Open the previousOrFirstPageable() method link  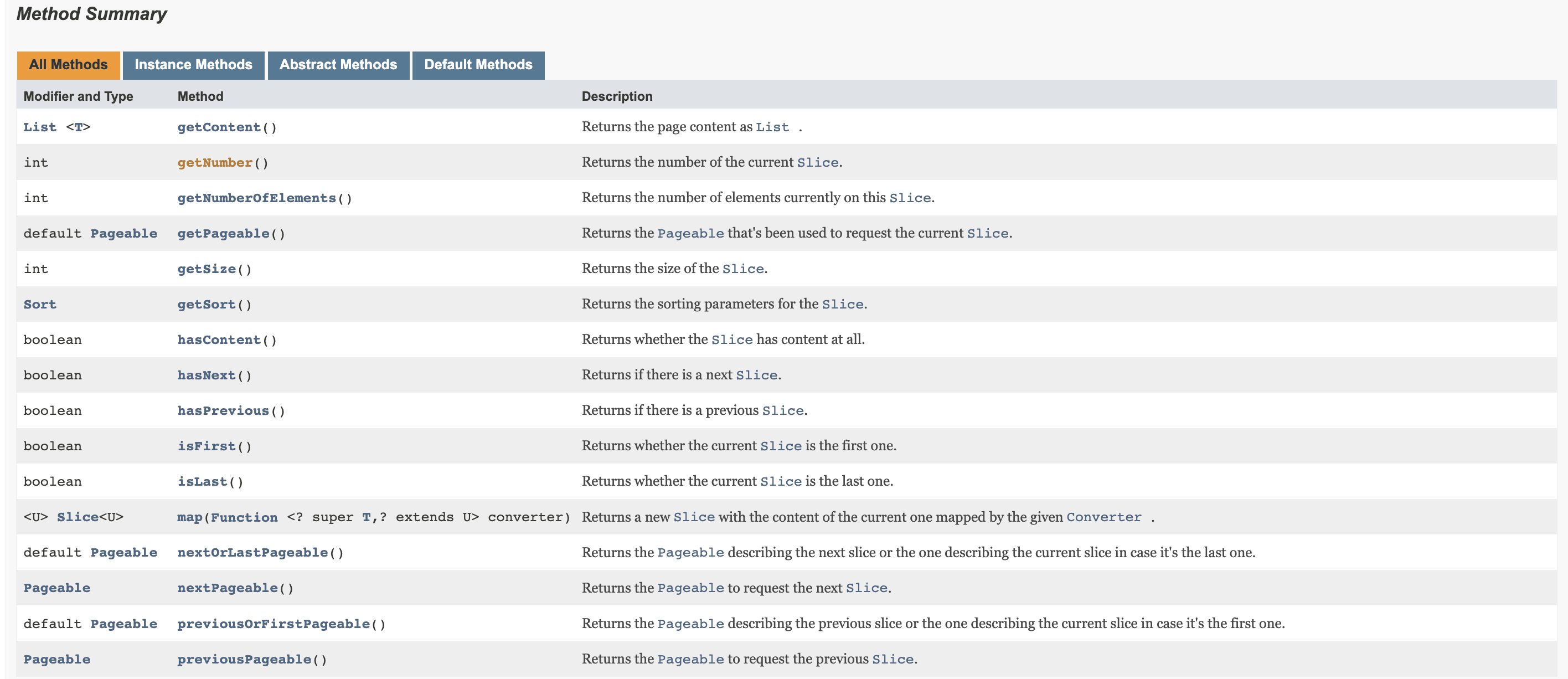coord(273,624)
